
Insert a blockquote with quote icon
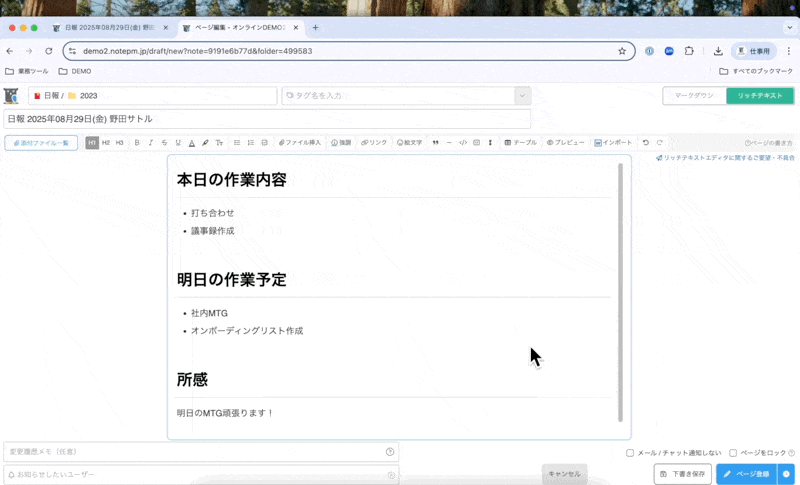click(x=435, y=143)
